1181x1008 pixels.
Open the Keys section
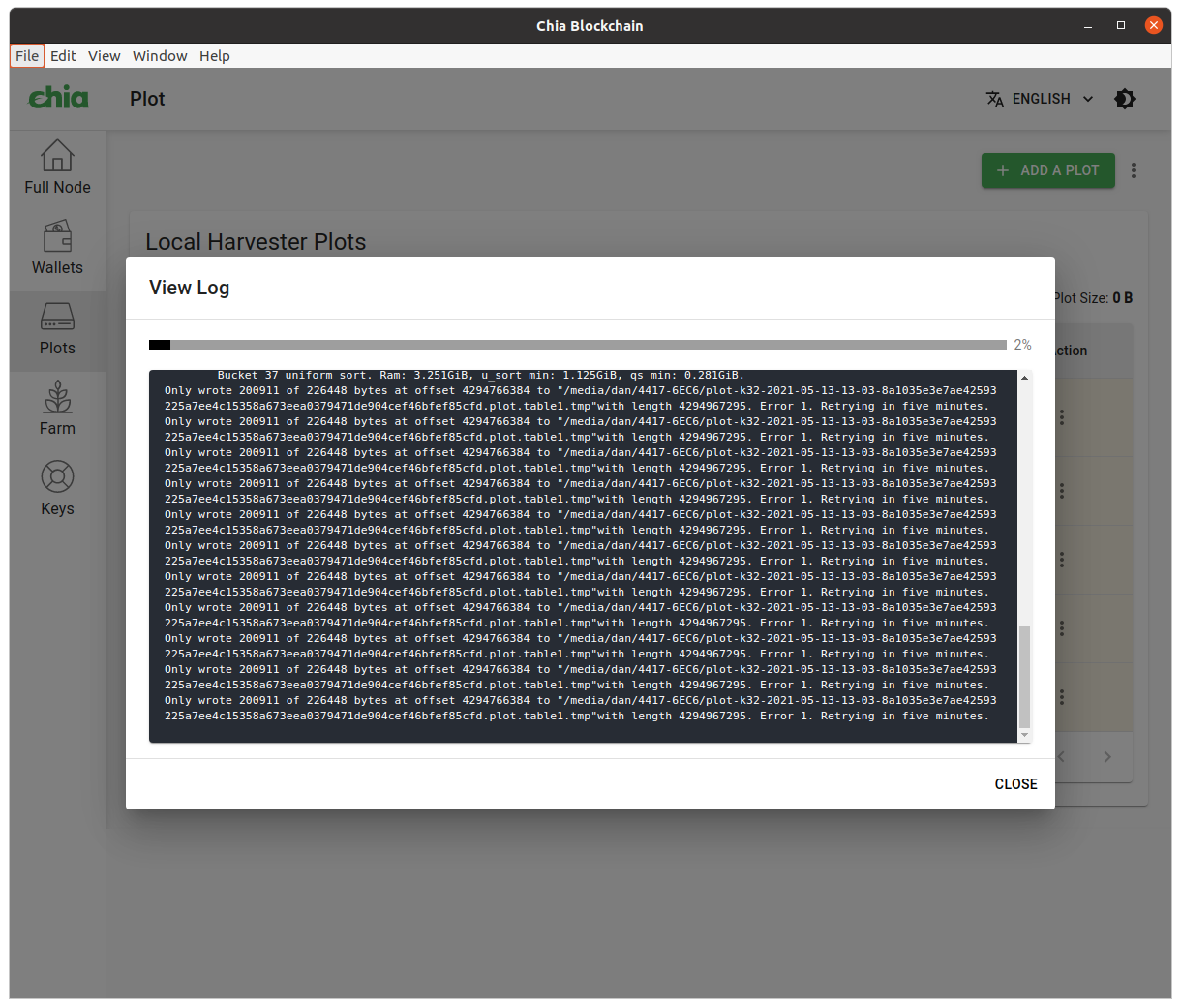click(x=57, y=489)
